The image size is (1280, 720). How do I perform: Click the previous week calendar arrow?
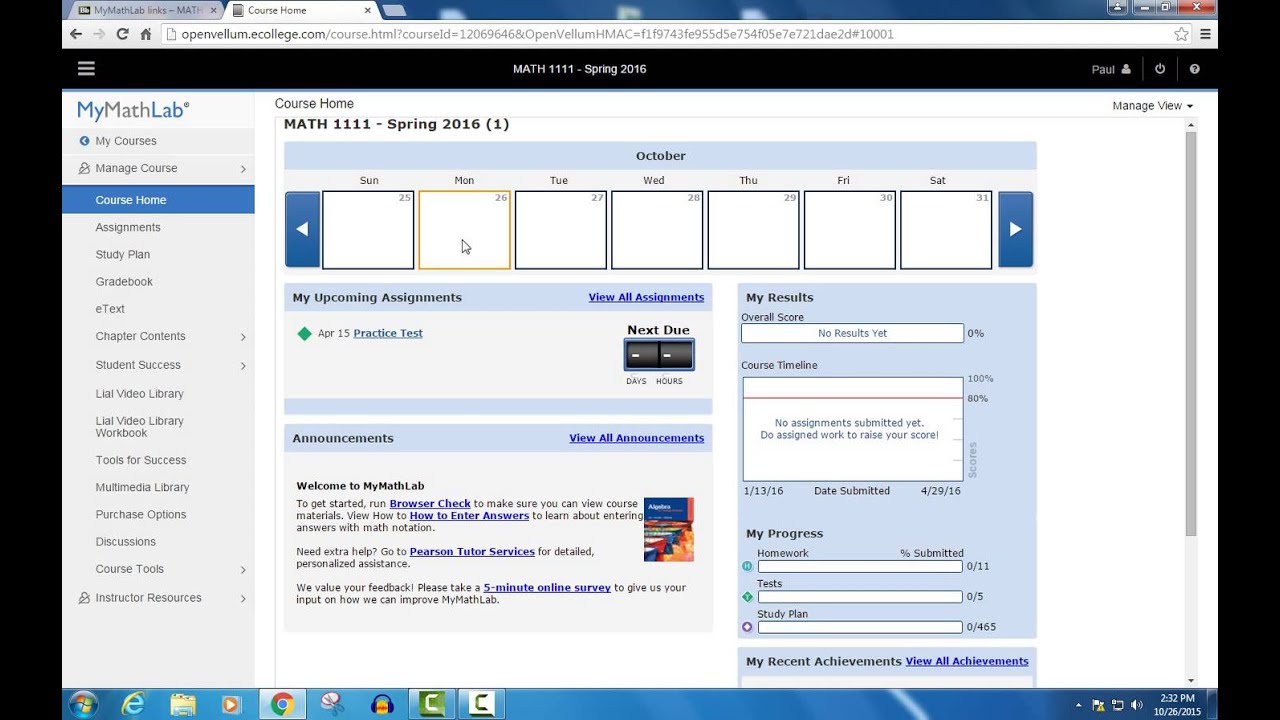point(302,229)
